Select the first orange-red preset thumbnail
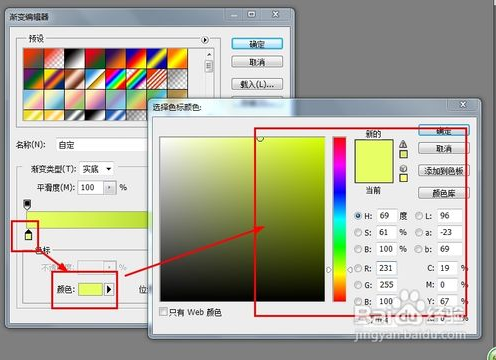Image resolution: width=496 pixels, height=360 pixels. (x=33, y=58)
